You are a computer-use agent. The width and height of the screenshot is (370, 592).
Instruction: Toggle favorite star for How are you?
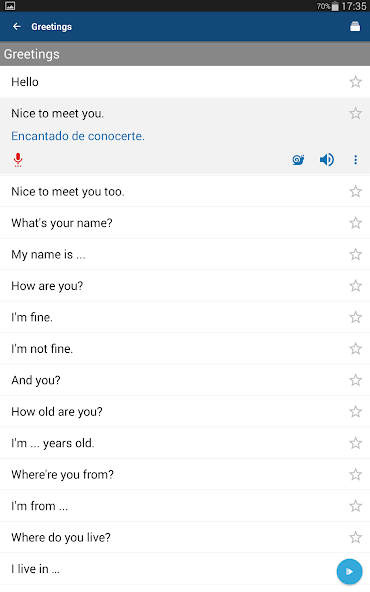tap(355, 286)
